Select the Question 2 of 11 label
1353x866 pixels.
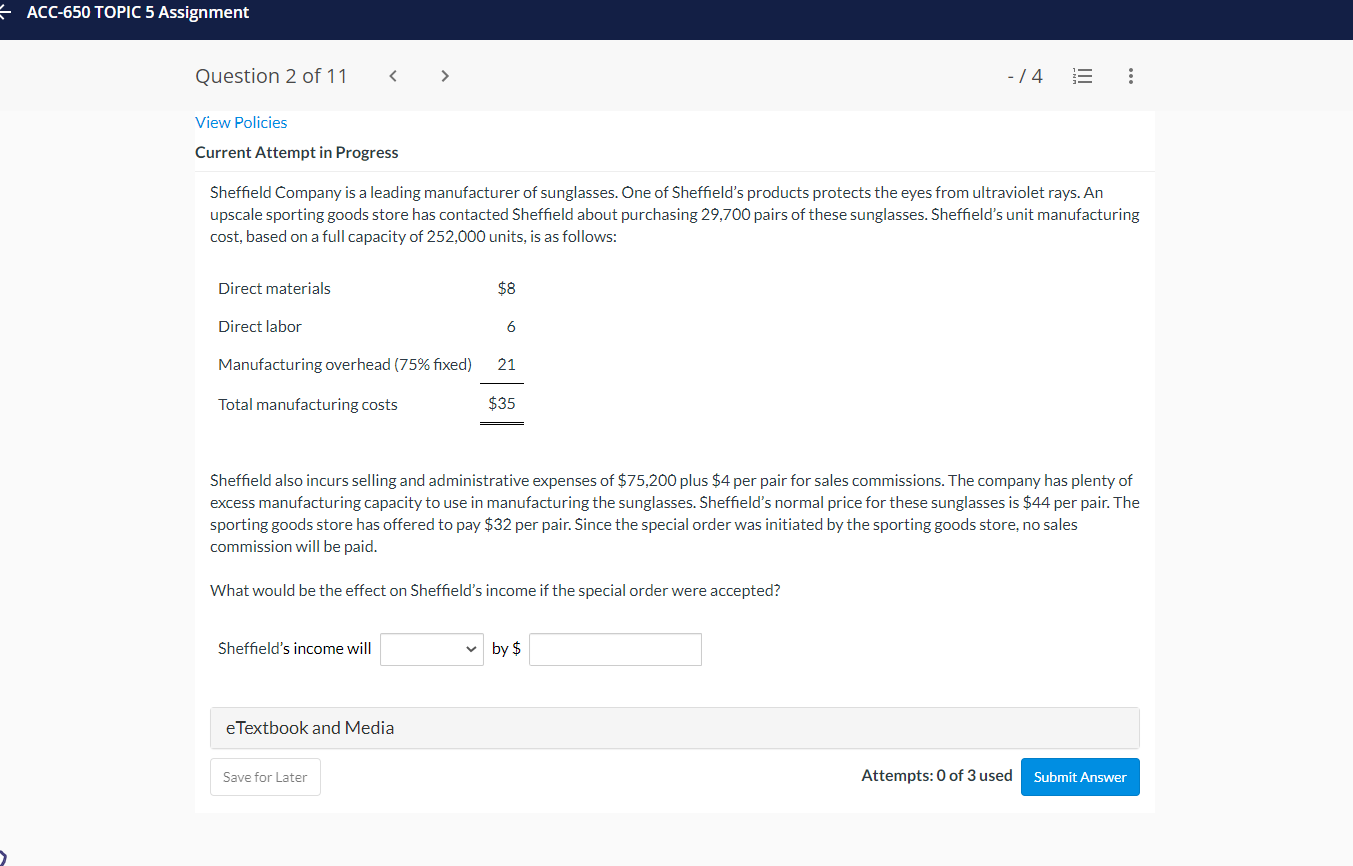(x=271, y=75)
